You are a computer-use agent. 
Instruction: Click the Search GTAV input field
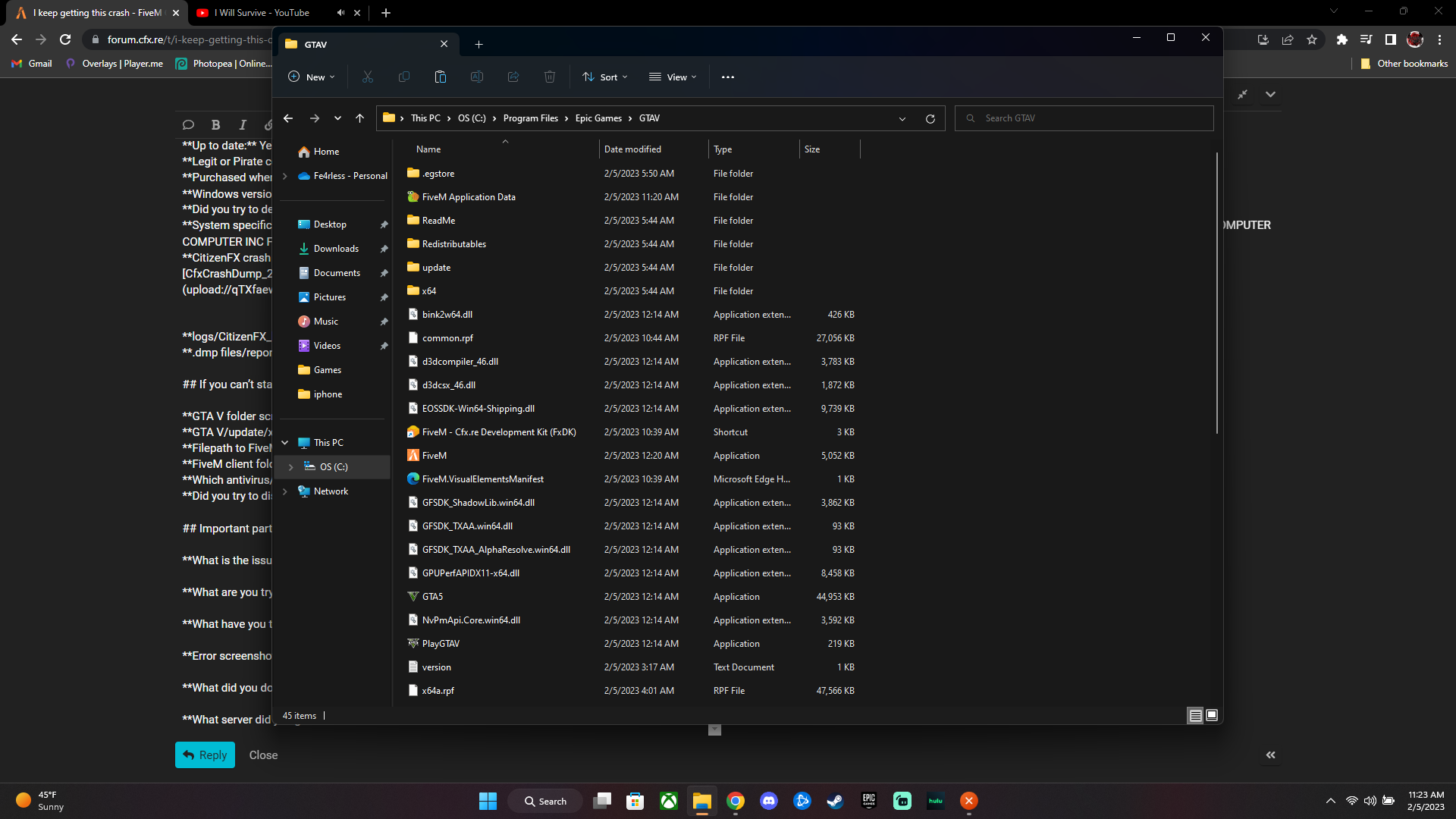[1084, 118]
